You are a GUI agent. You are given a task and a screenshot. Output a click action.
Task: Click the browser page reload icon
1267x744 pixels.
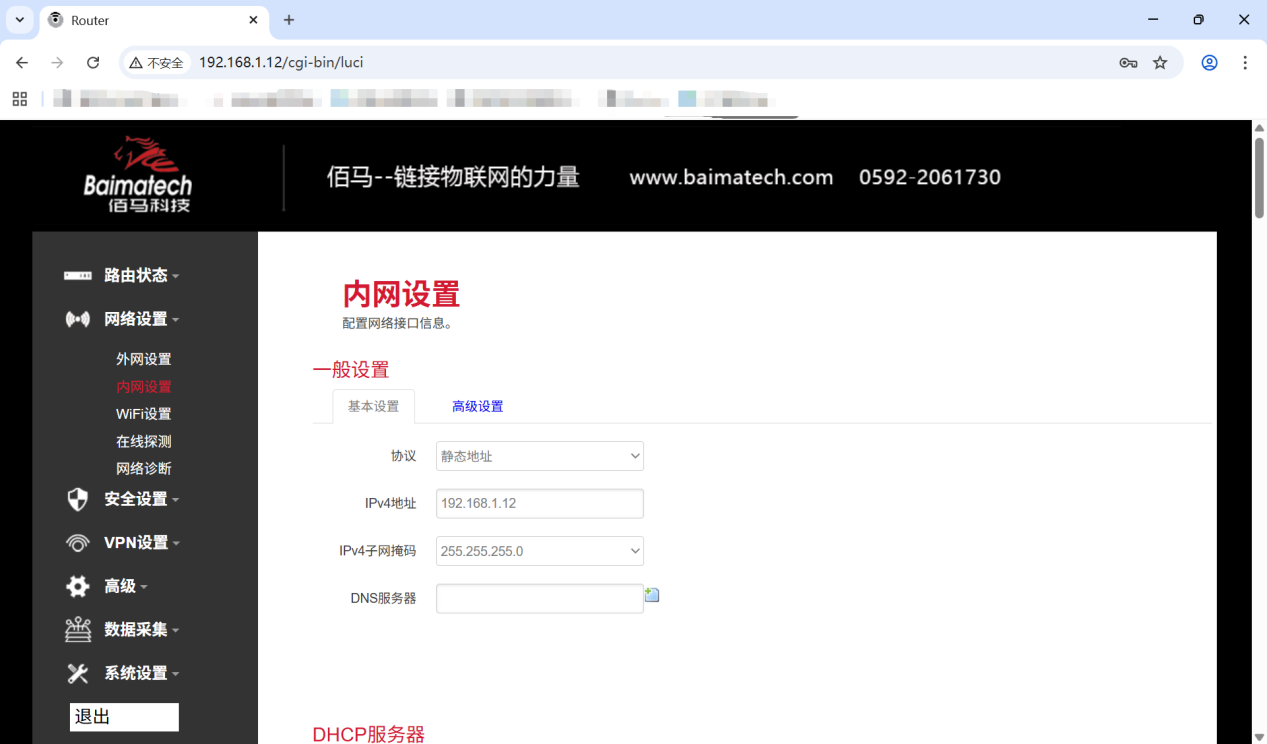pyautogui.click(x=93, y=62)
